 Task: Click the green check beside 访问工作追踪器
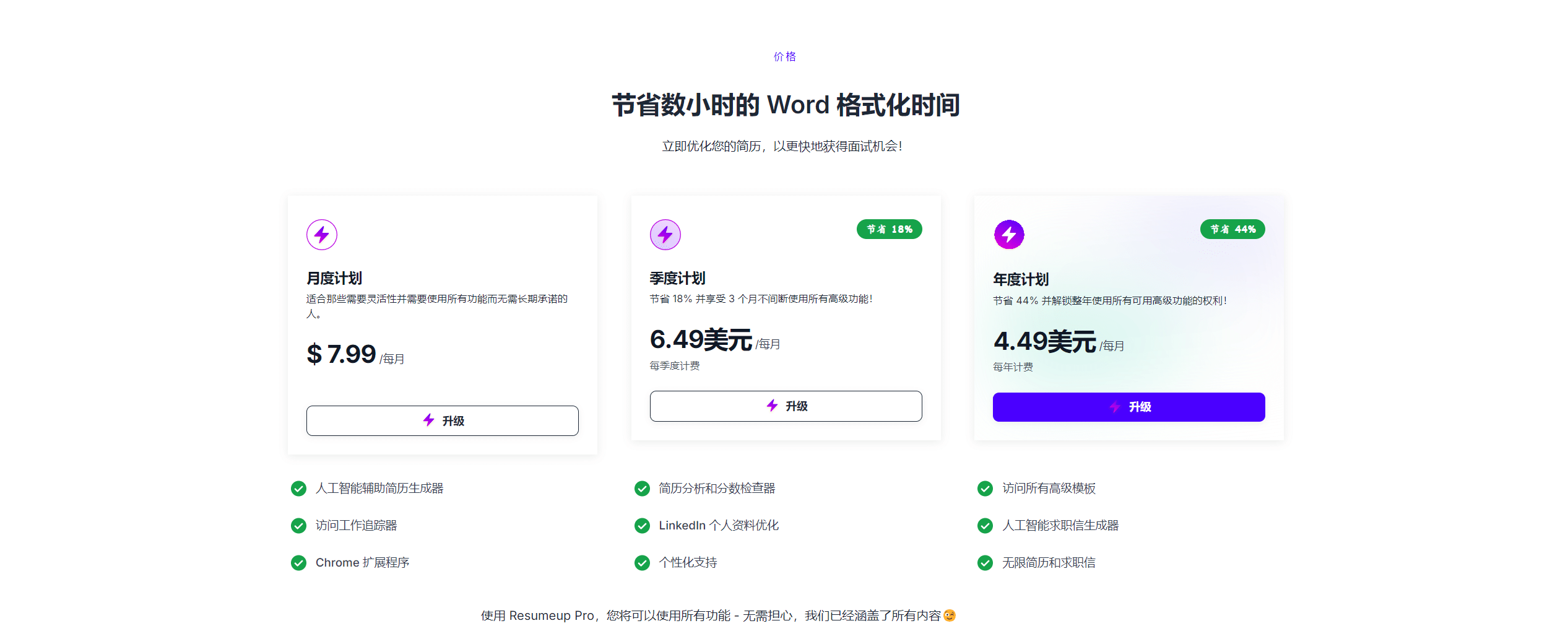point(298,526)
